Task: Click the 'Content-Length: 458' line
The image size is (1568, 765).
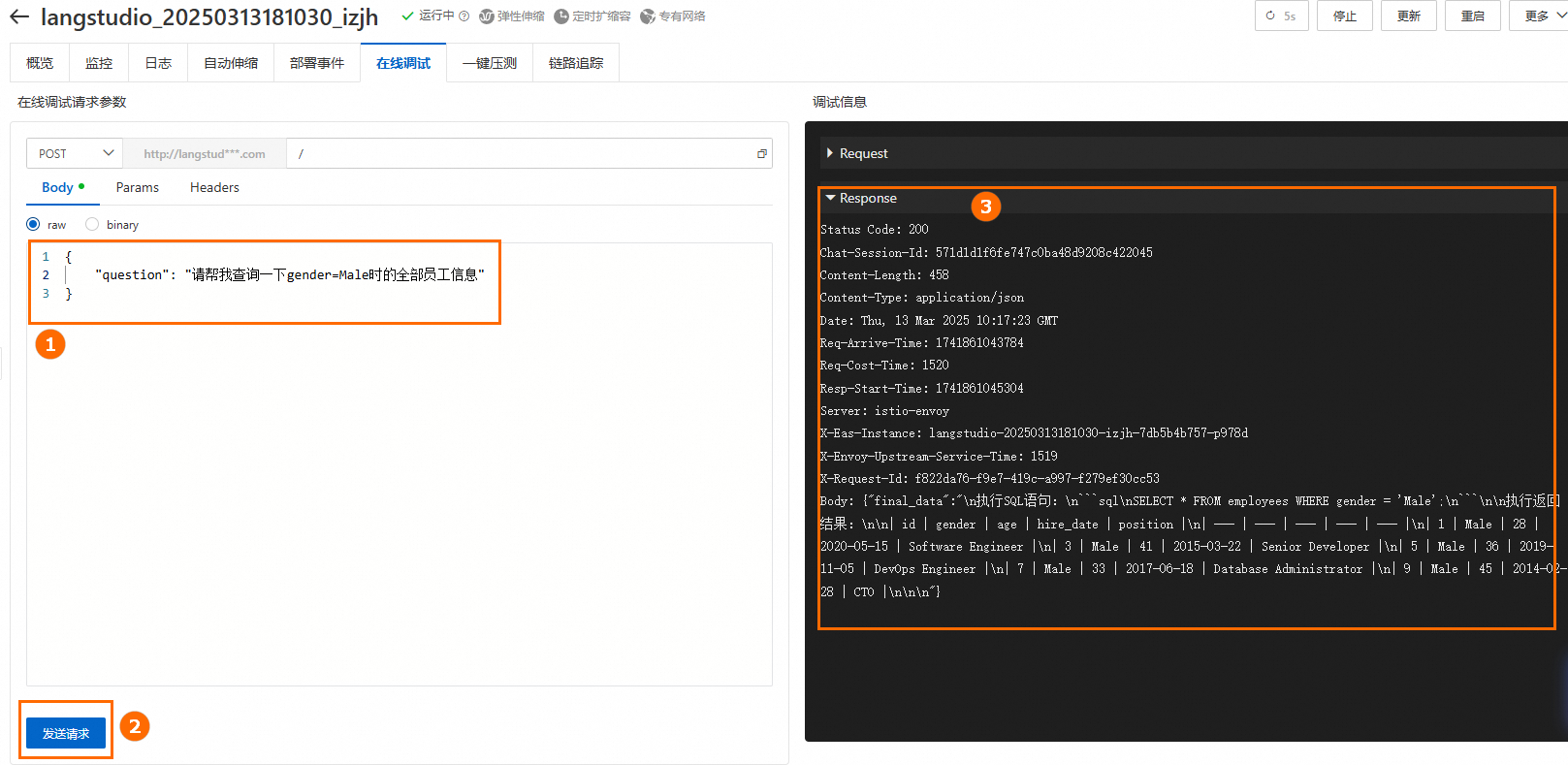Action: (x=884, y=275)
